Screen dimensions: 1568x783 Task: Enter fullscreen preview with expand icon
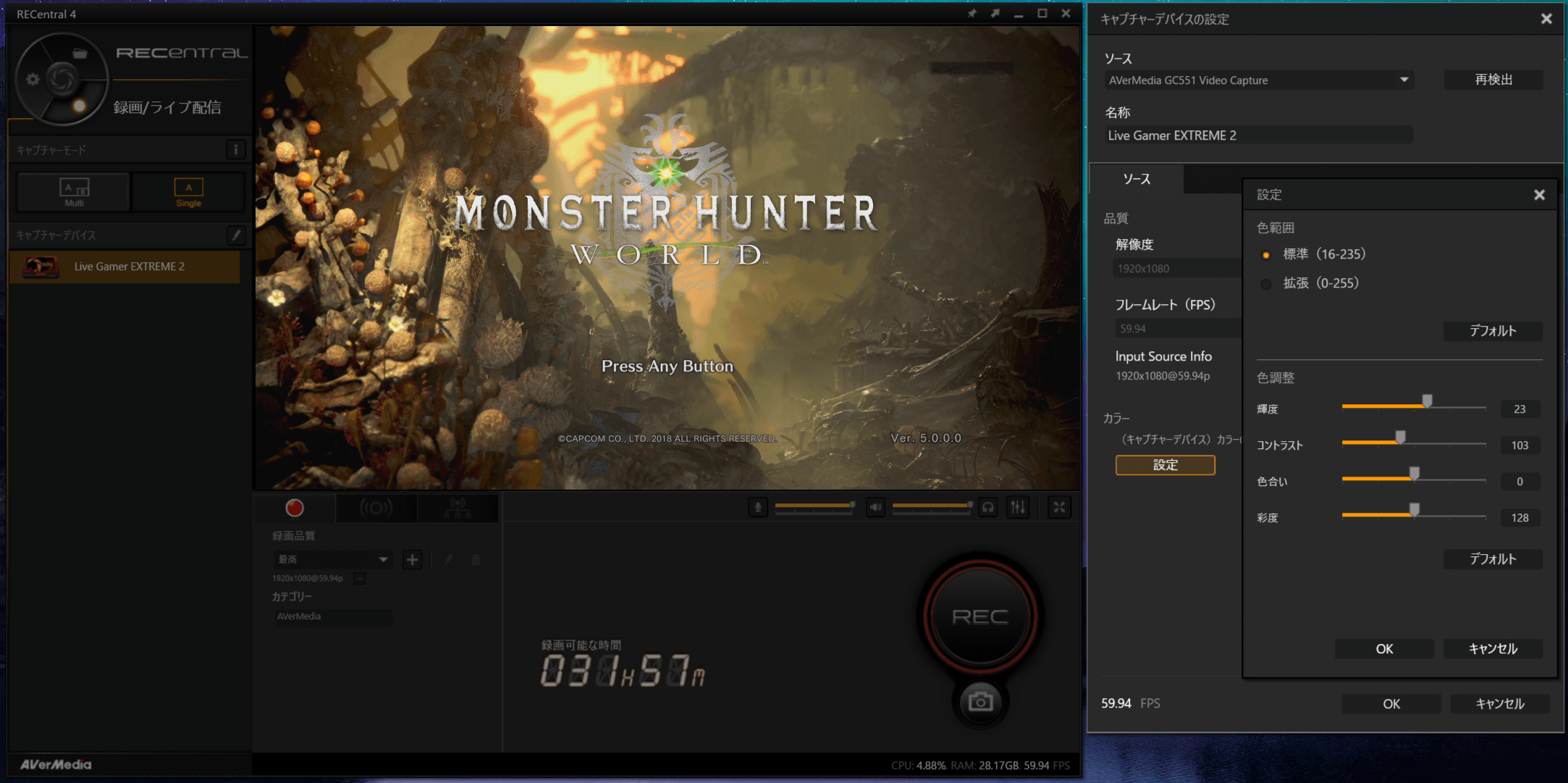point(1059,508)
